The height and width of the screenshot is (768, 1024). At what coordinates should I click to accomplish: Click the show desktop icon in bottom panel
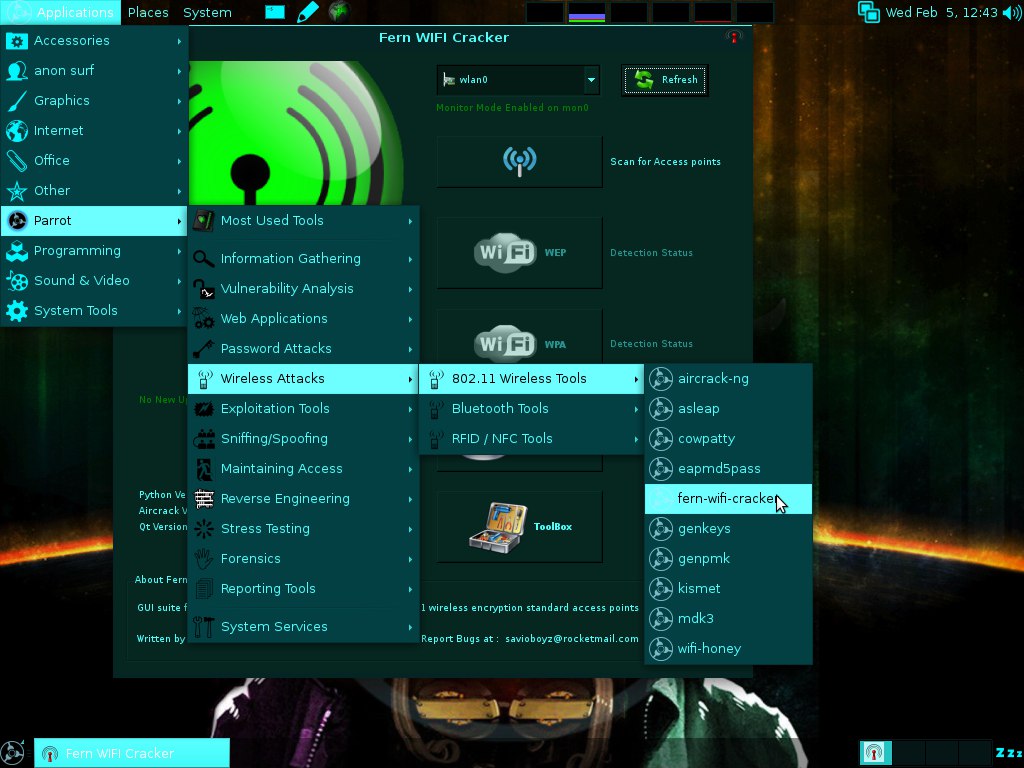pyautogui.click(x=14, y=753)
